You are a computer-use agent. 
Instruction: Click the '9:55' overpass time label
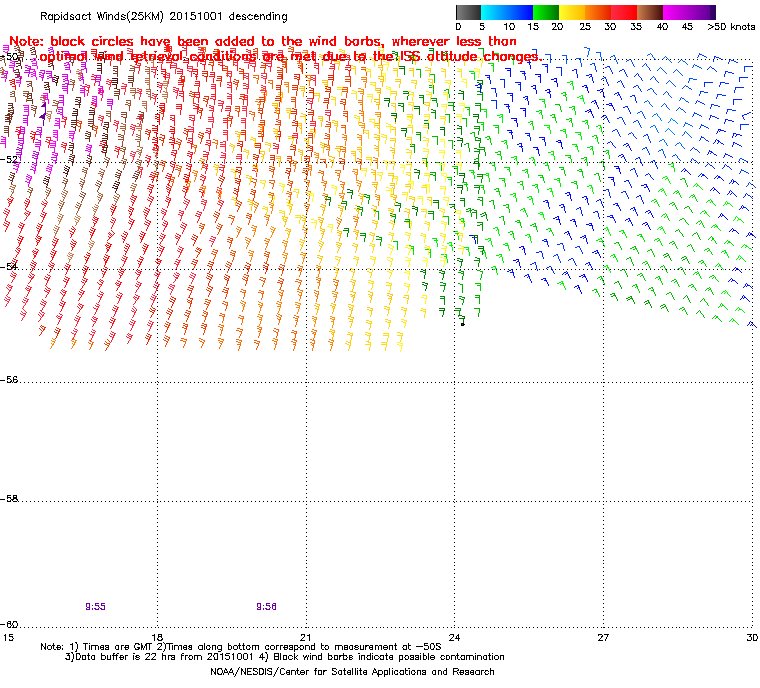point(95,607)
